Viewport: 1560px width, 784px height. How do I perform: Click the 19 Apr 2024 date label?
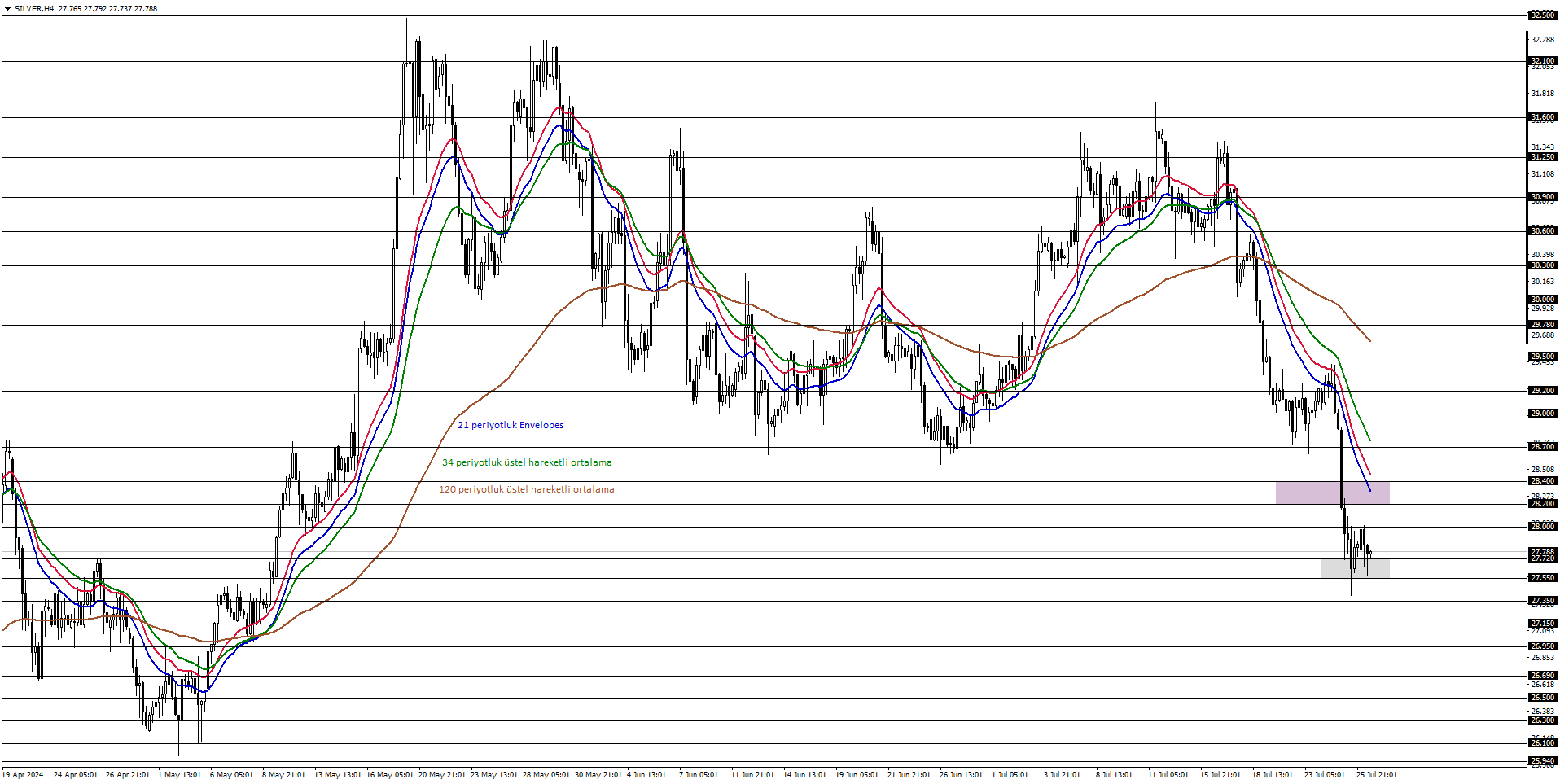click(x=23, y=775)
